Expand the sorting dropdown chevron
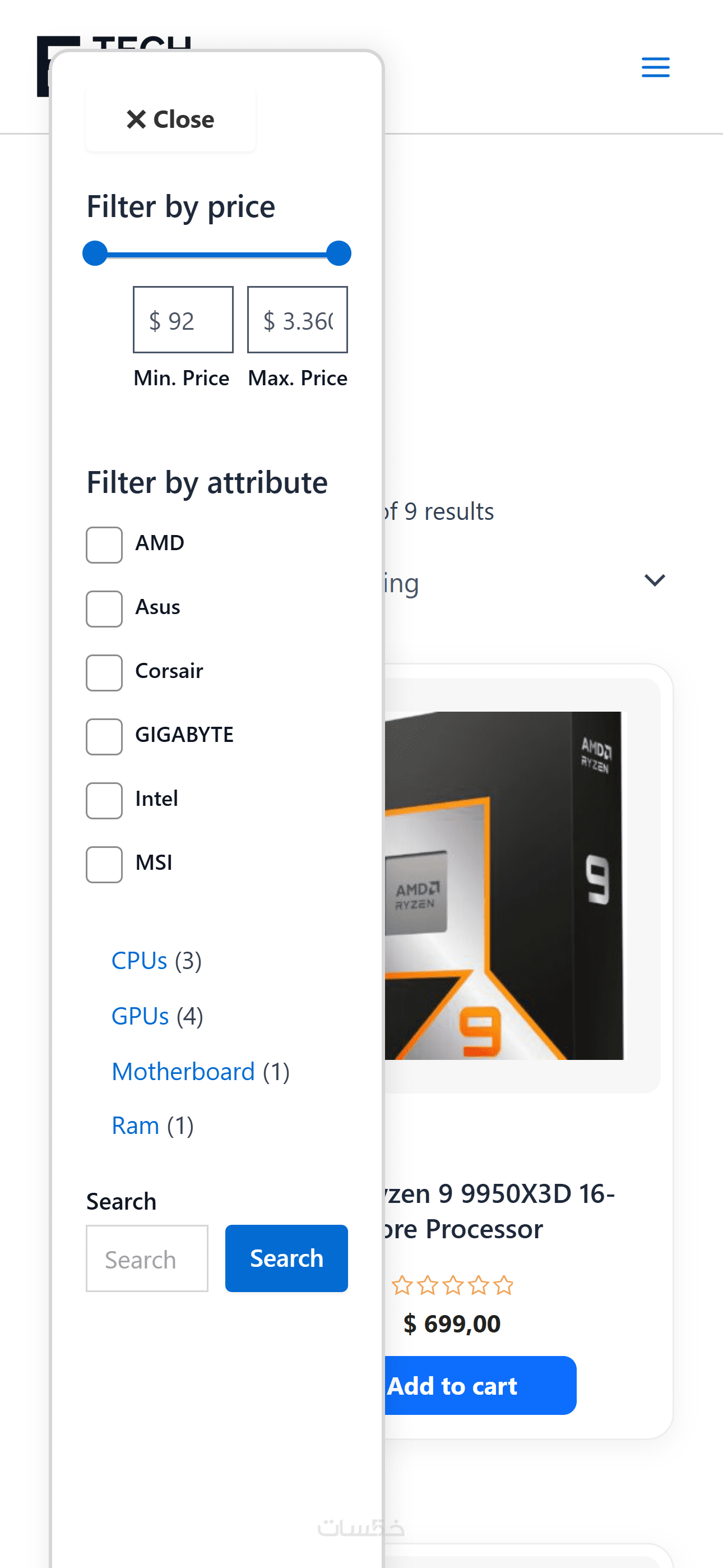 [654, 580]
